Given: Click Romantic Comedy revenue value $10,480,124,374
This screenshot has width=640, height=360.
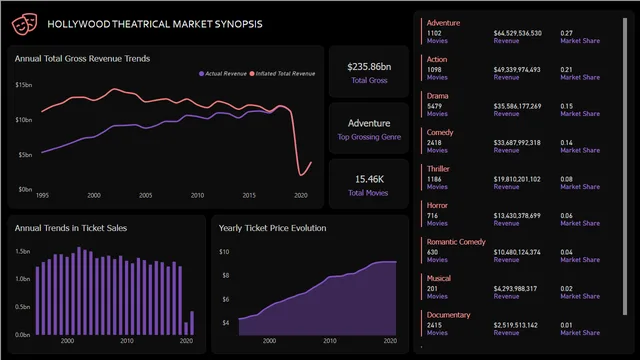Looking at the screenshot, I should pos(517,252).
